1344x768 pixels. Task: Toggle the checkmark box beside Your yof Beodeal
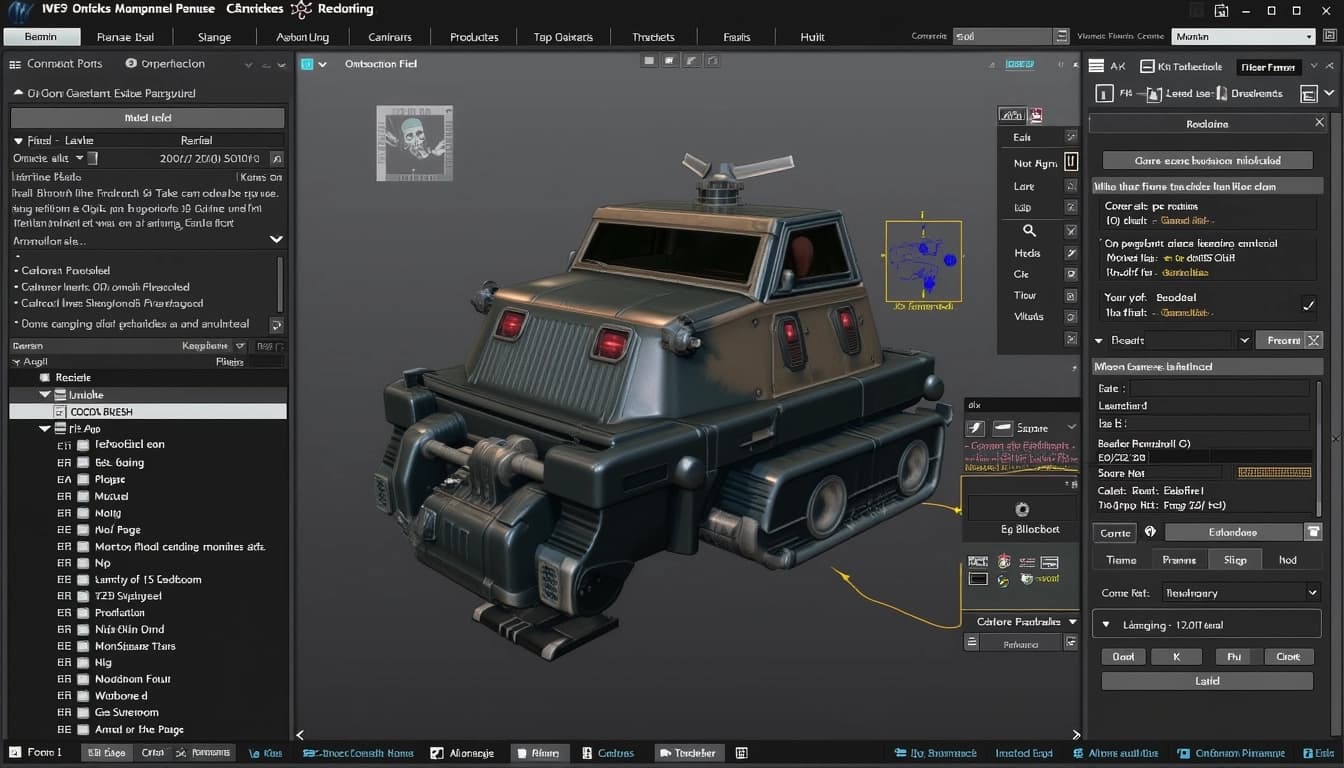coord(1307,305)
